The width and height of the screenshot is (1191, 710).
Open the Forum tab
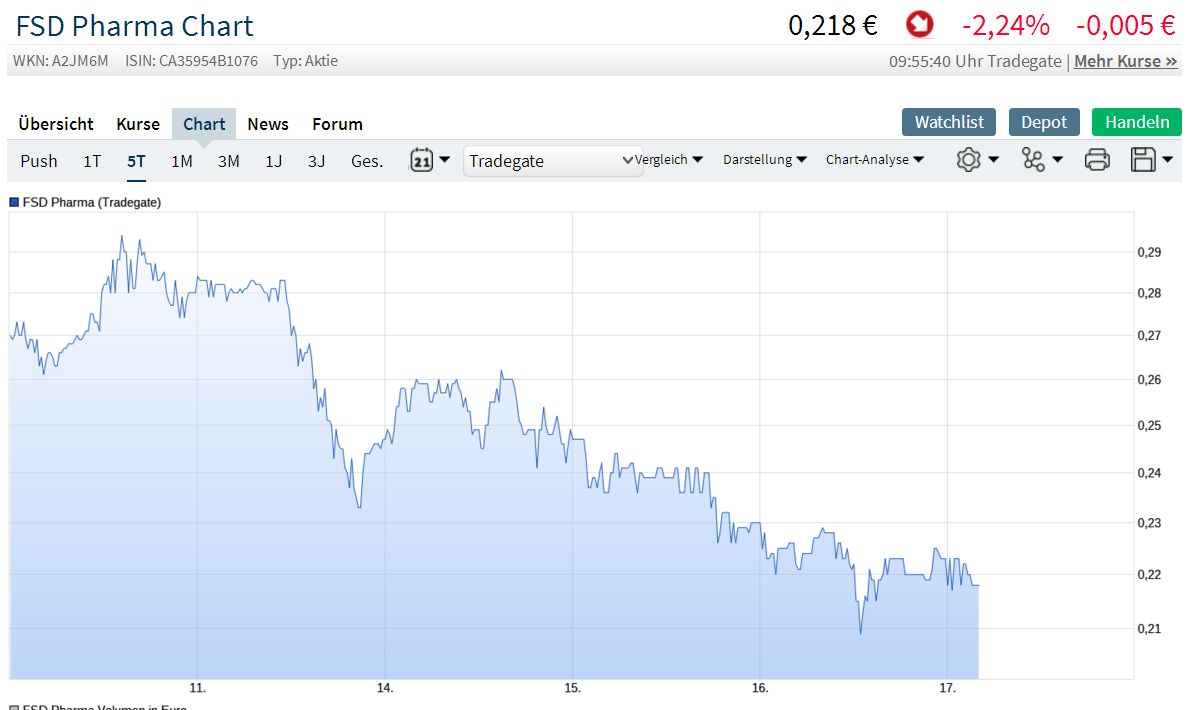[x=337, y=123]
